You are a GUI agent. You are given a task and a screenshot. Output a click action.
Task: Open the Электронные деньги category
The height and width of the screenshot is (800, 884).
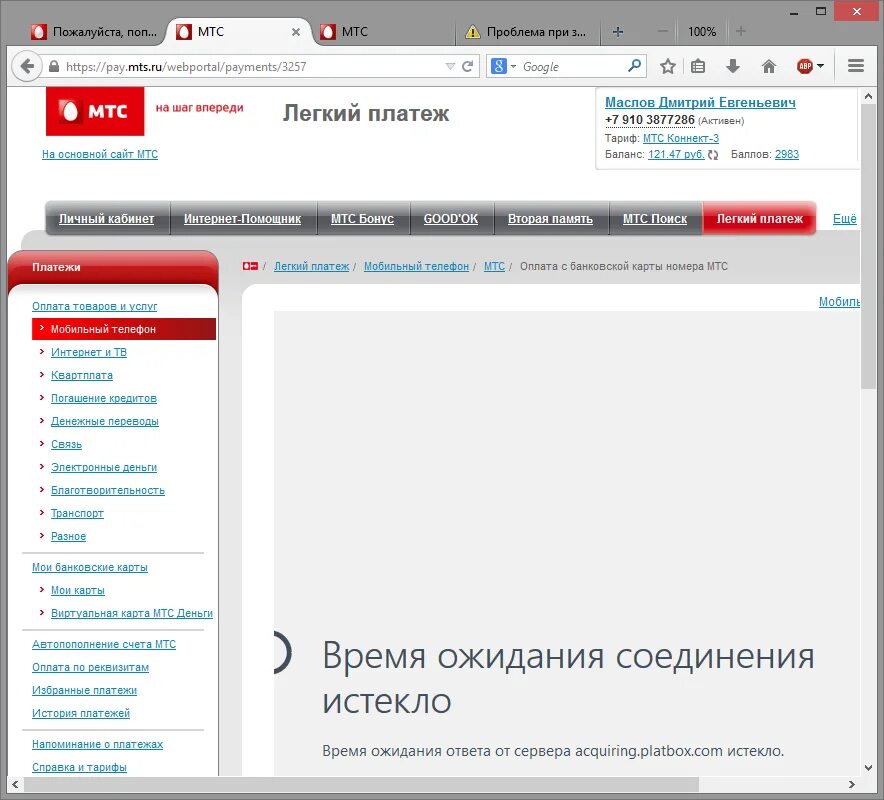coord(104,467)
